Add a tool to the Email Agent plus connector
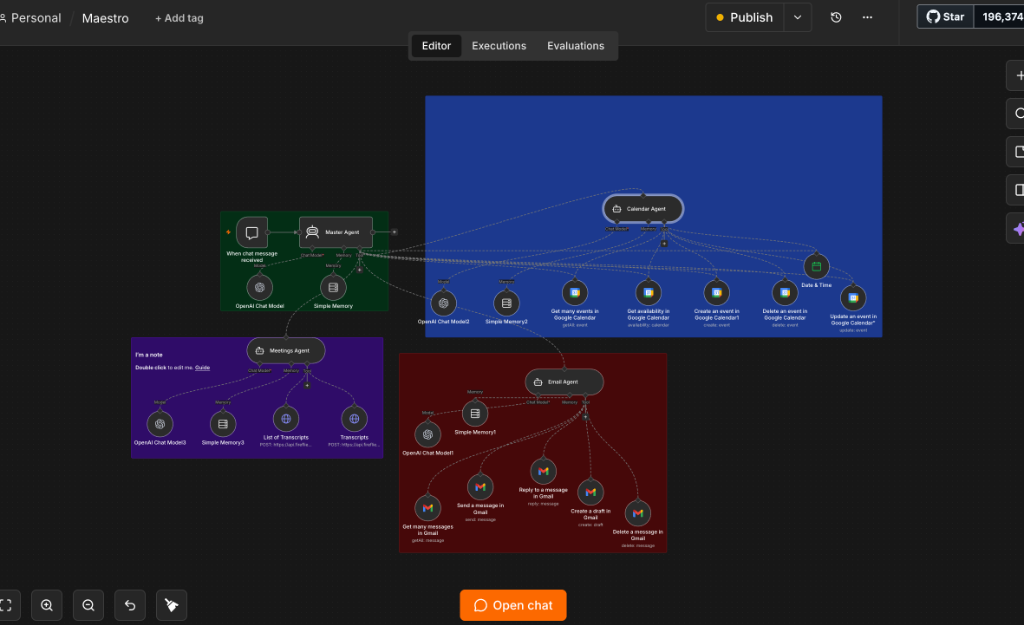 (585, 417)
